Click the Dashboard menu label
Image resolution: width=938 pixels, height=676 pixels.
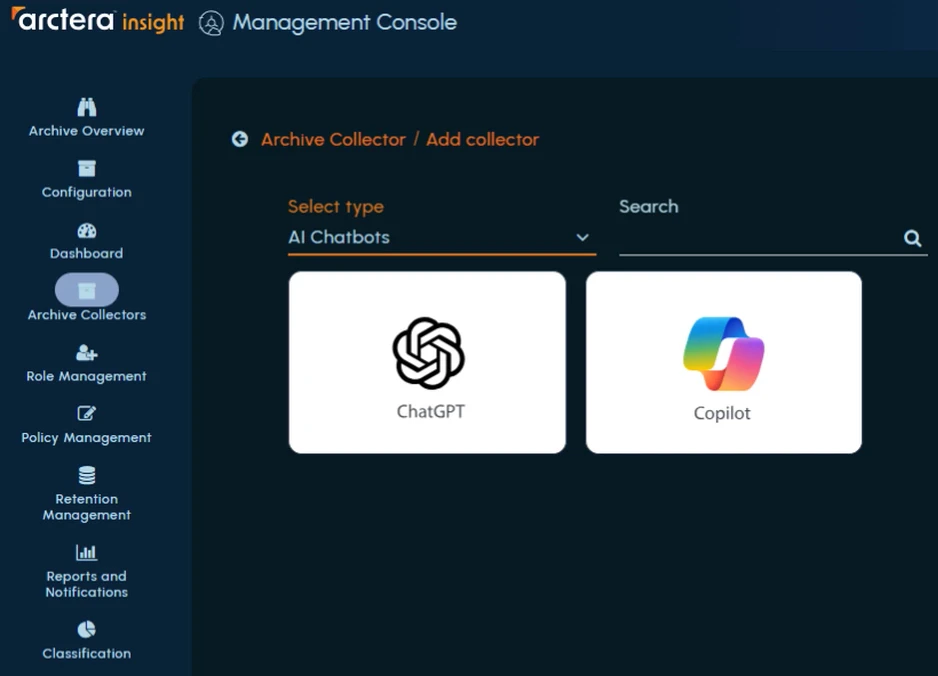pos(87,254)
